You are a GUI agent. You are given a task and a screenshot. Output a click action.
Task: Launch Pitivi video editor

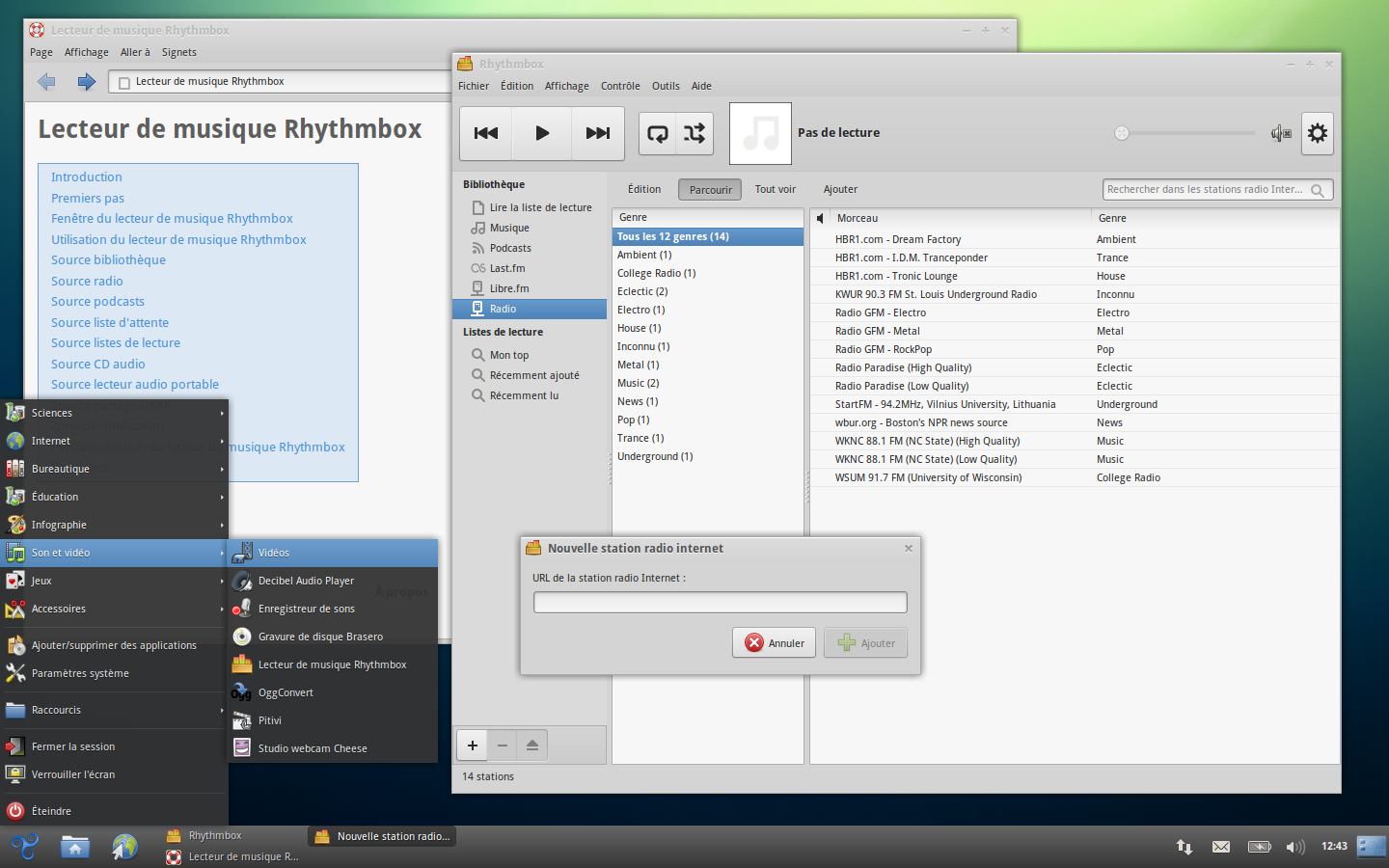[x=333, y=720]
